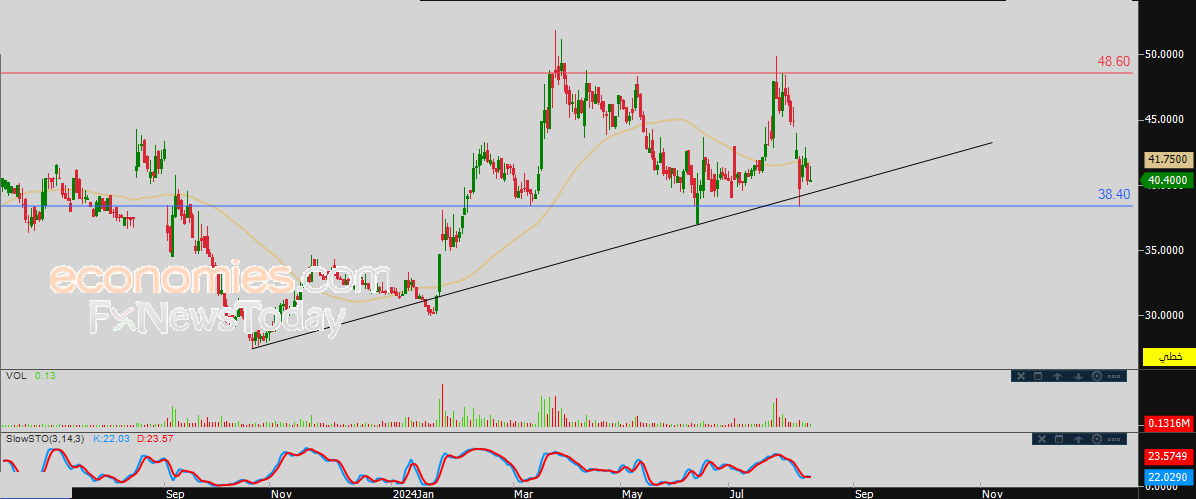Image resolution: width=1196 pixels, height=499 pixels.
Task: Move the VOL panel up
Action: (x=1057, y=376)
